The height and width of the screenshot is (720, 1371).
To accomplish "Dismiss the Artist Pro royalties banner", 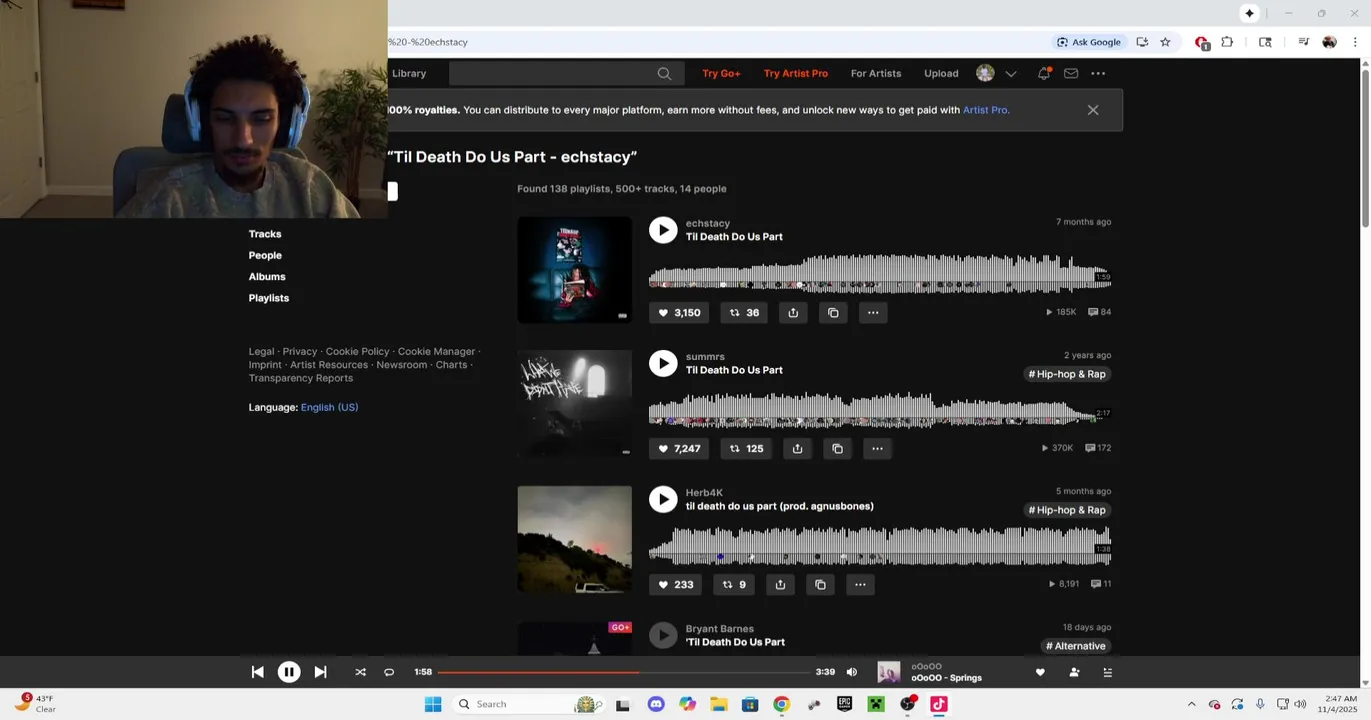I will pyautogui.click(x=1093, y=111).
